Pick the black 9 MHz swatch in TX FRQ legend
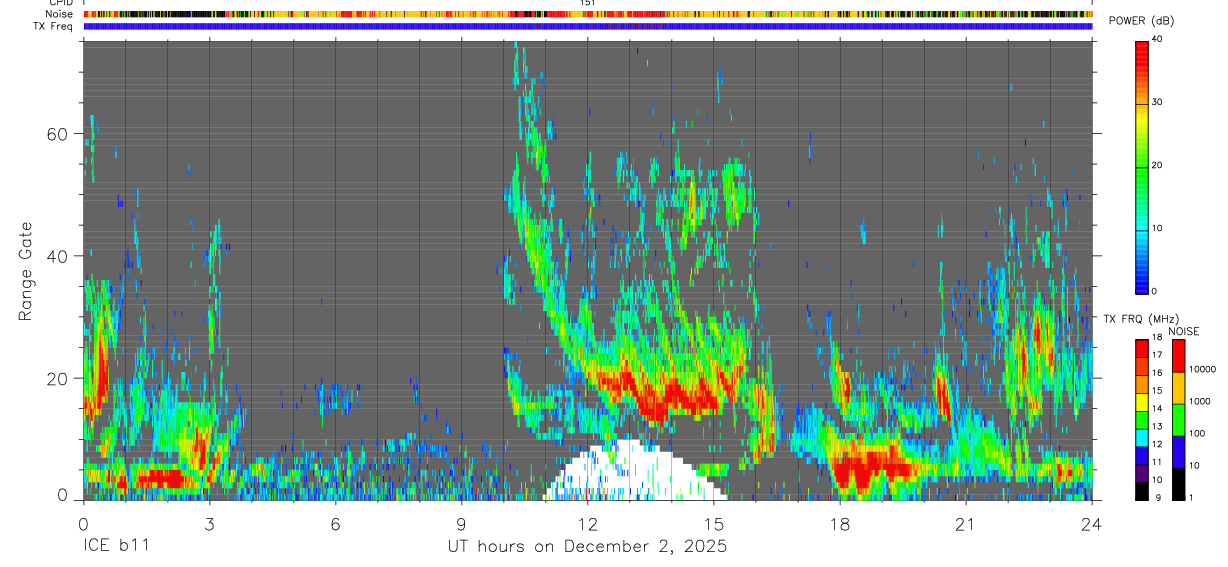 tap(1142, 492)
